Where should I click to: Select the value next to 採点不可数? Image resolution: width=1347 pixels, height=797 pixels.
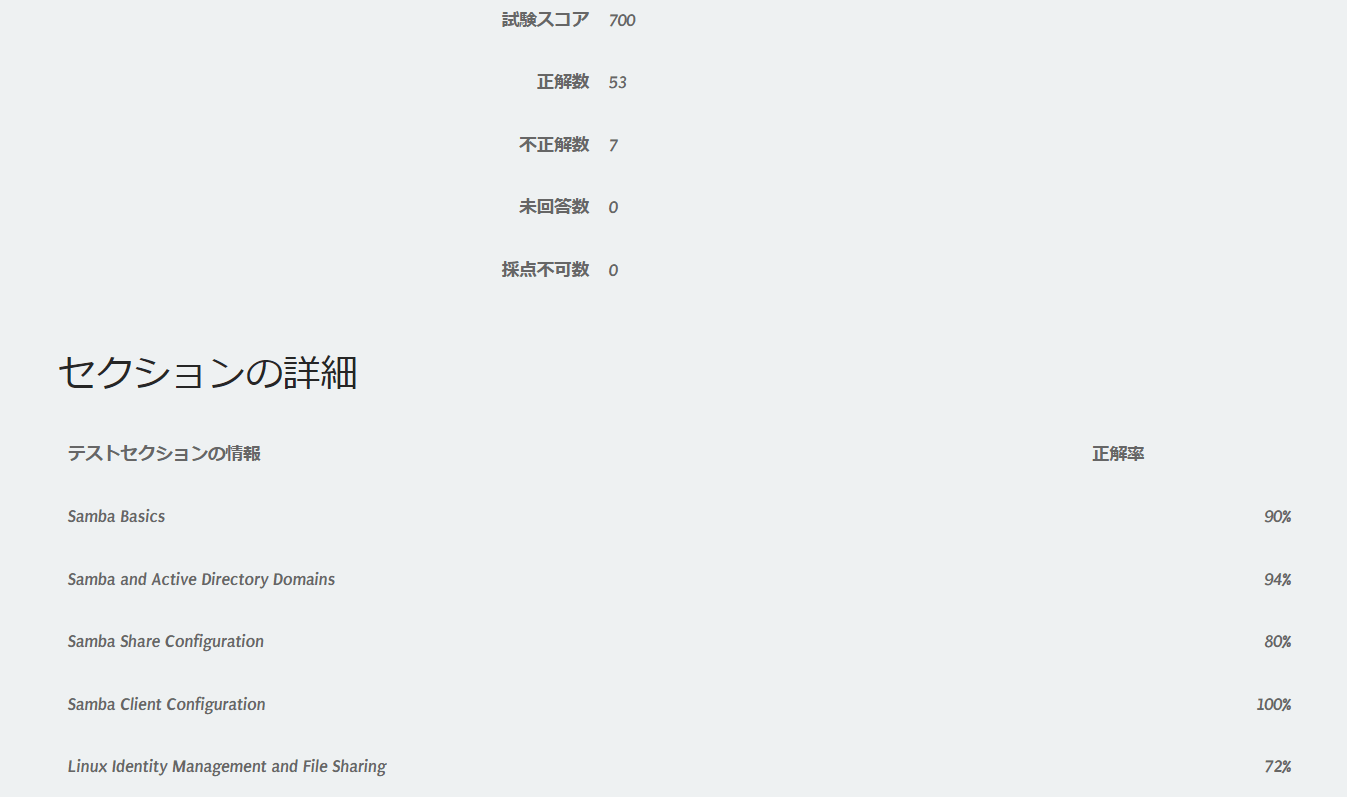coord(613,270)
